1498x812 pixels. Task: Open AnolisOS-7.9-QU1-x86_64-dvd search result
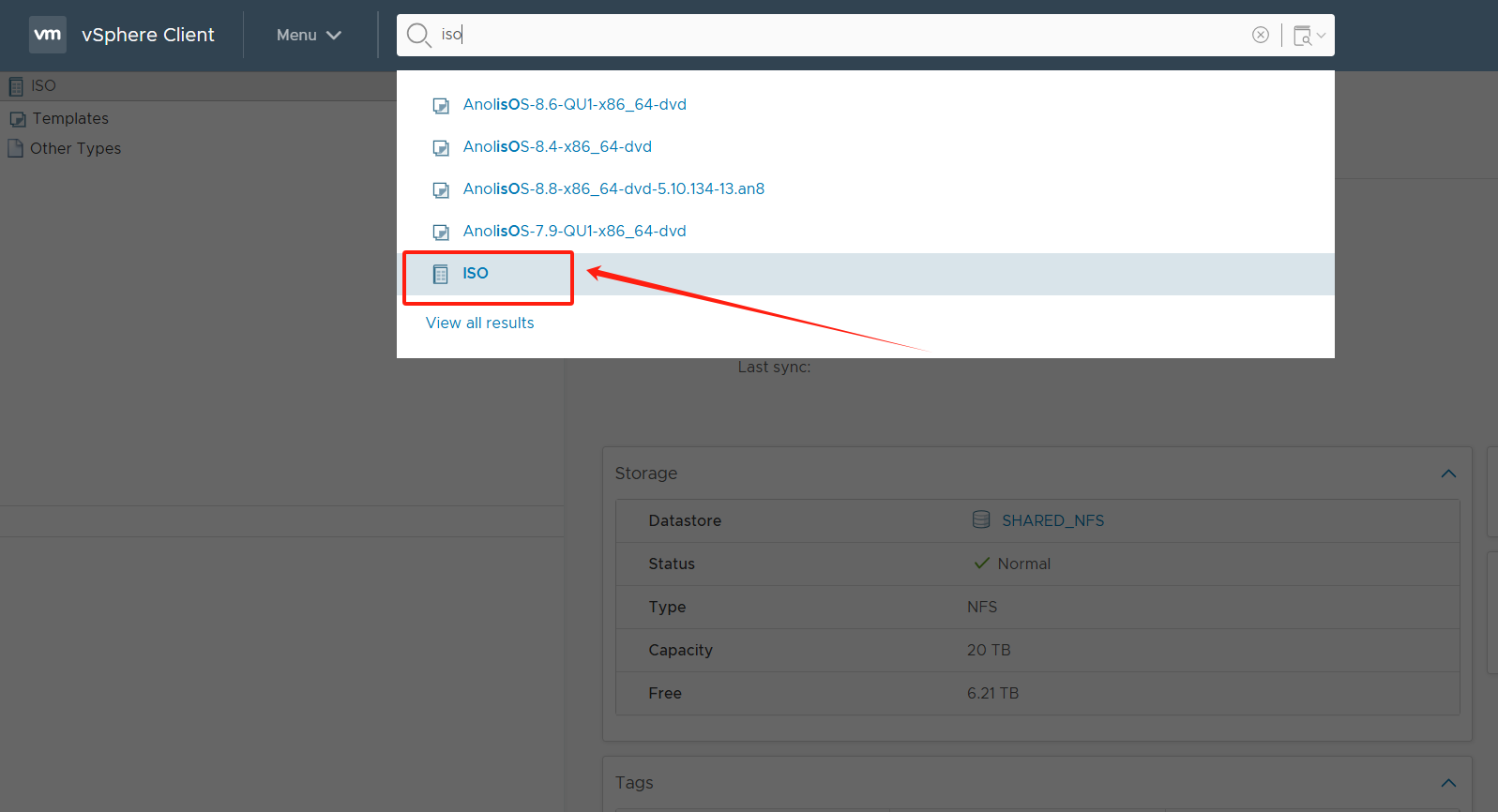(574, 231)
